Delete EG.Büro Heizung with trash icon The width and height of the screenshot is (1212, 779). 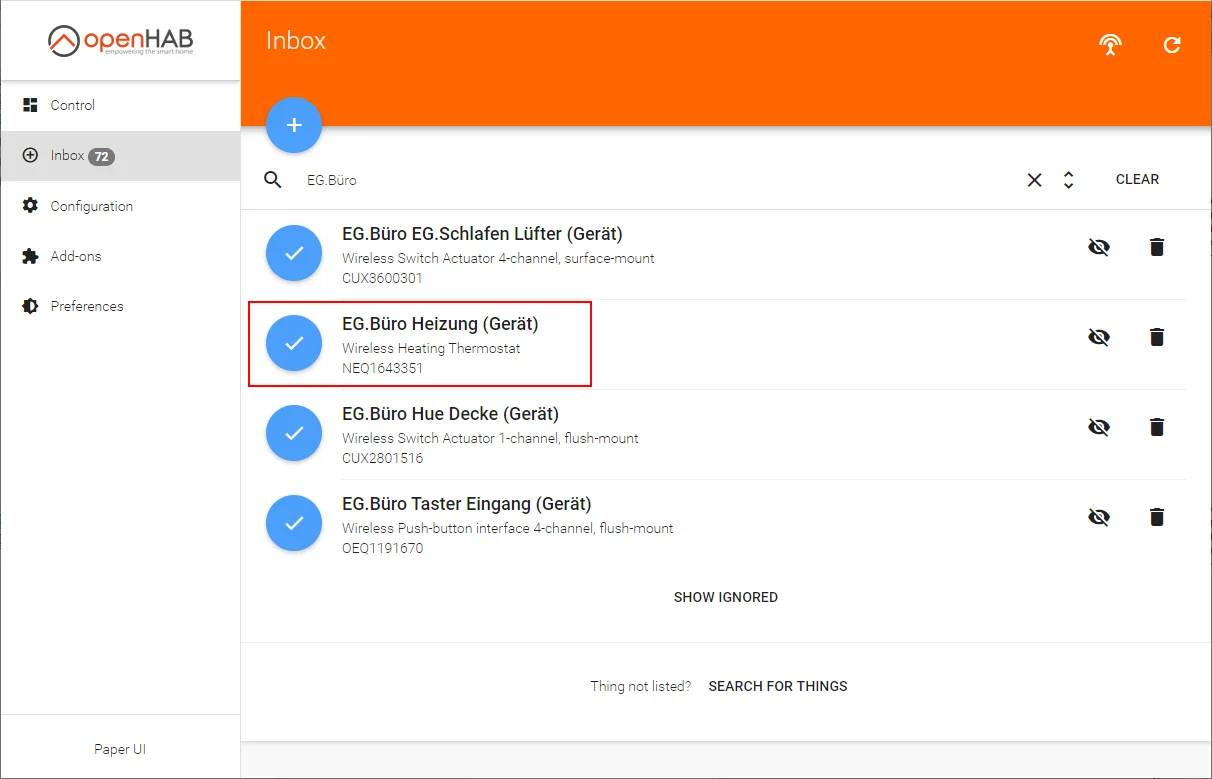coord(1157,337)
